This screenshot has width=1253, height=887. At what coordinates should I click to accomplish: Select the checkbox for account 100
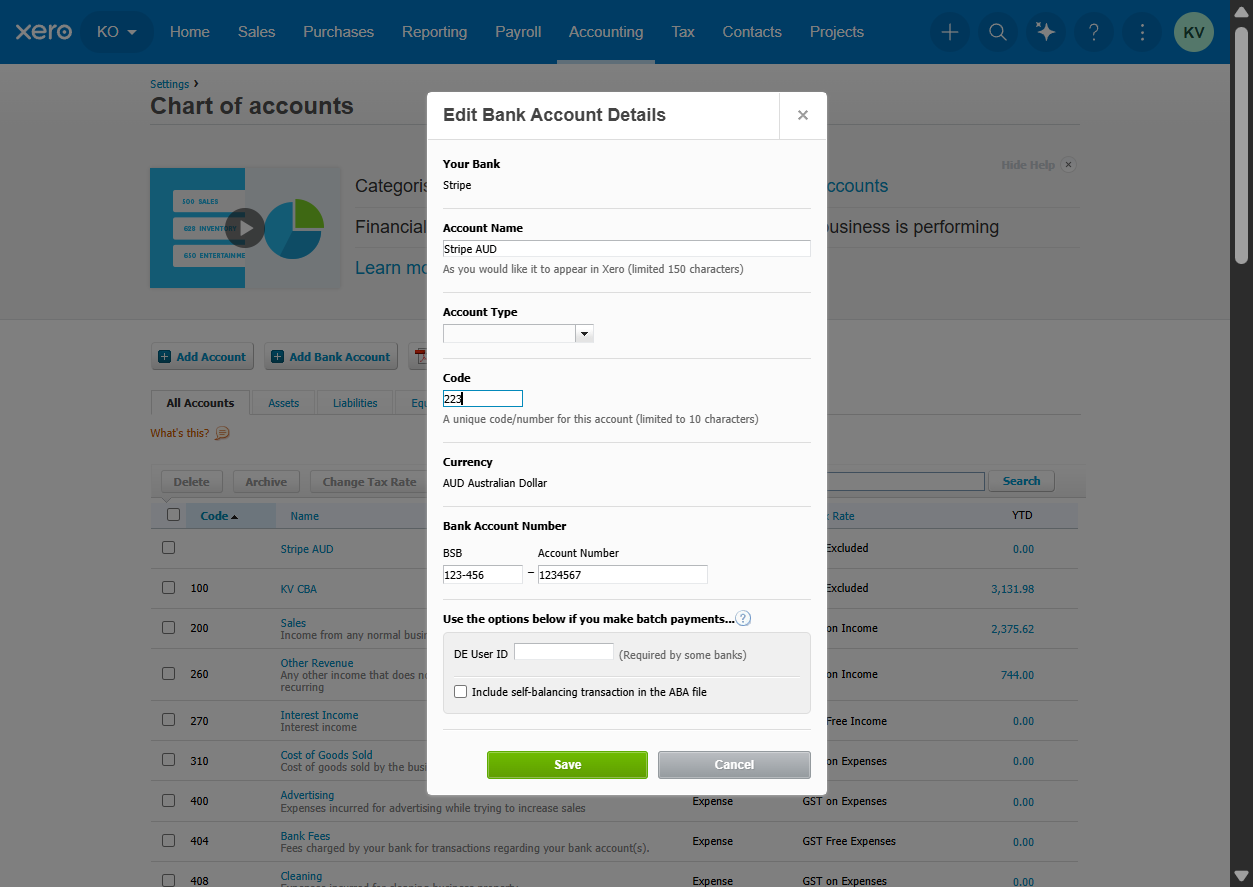[168, 588]
